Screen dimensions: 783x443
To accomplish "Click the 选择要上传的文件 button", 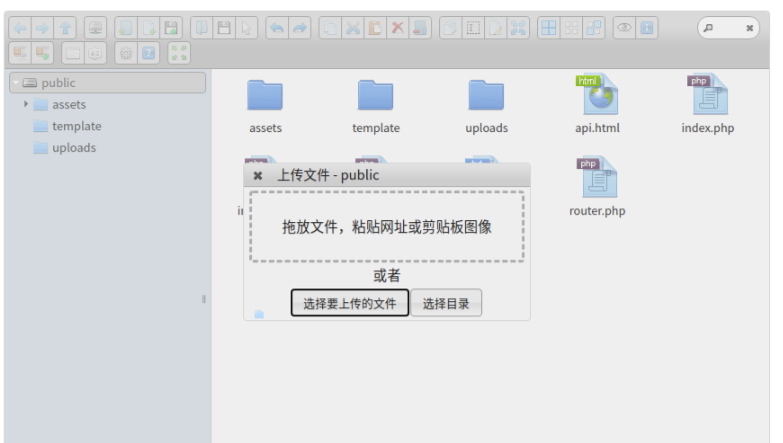I will click(350, 303).
